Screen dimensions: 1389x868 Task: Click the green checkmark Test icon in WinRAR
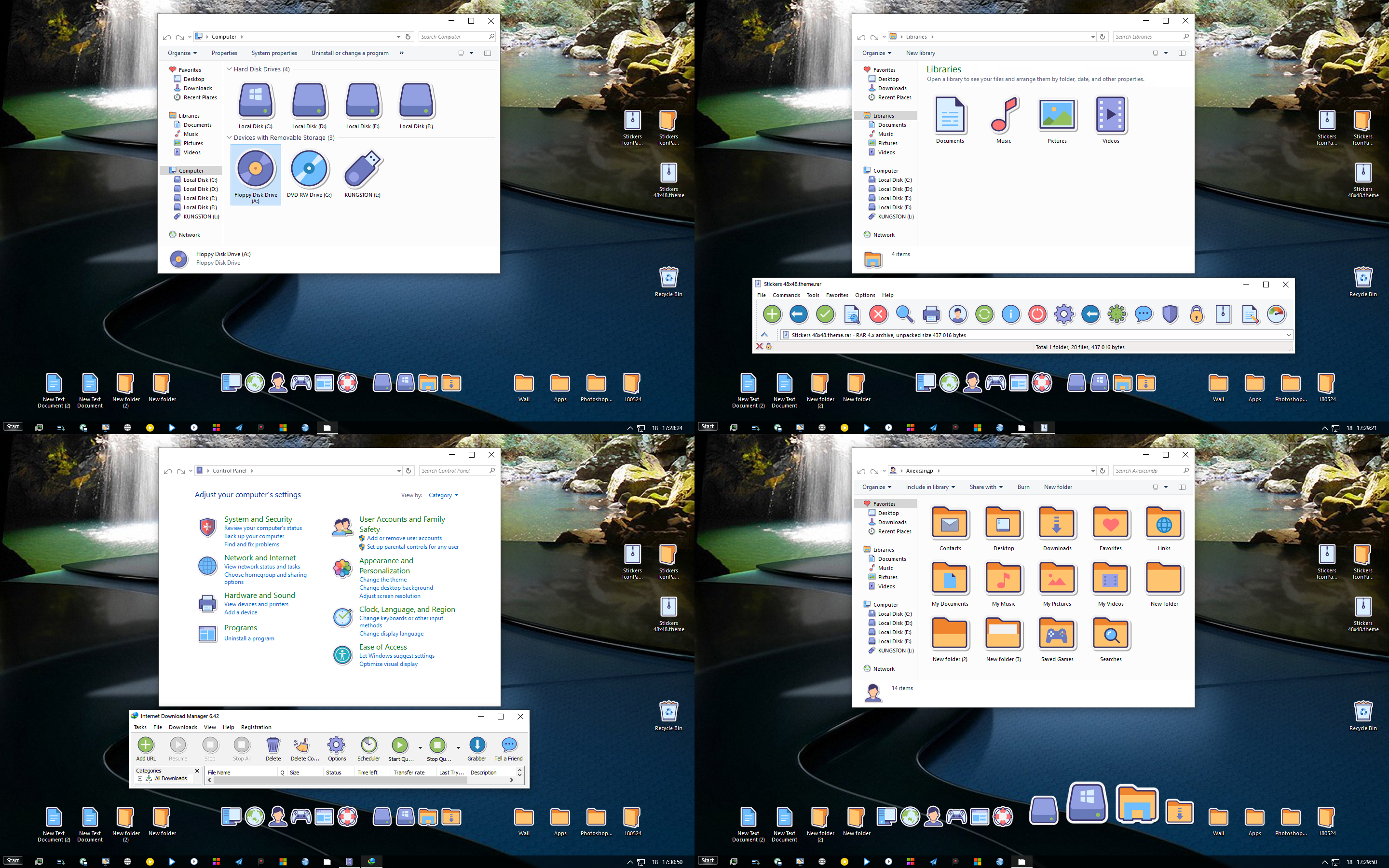point(825,314)
